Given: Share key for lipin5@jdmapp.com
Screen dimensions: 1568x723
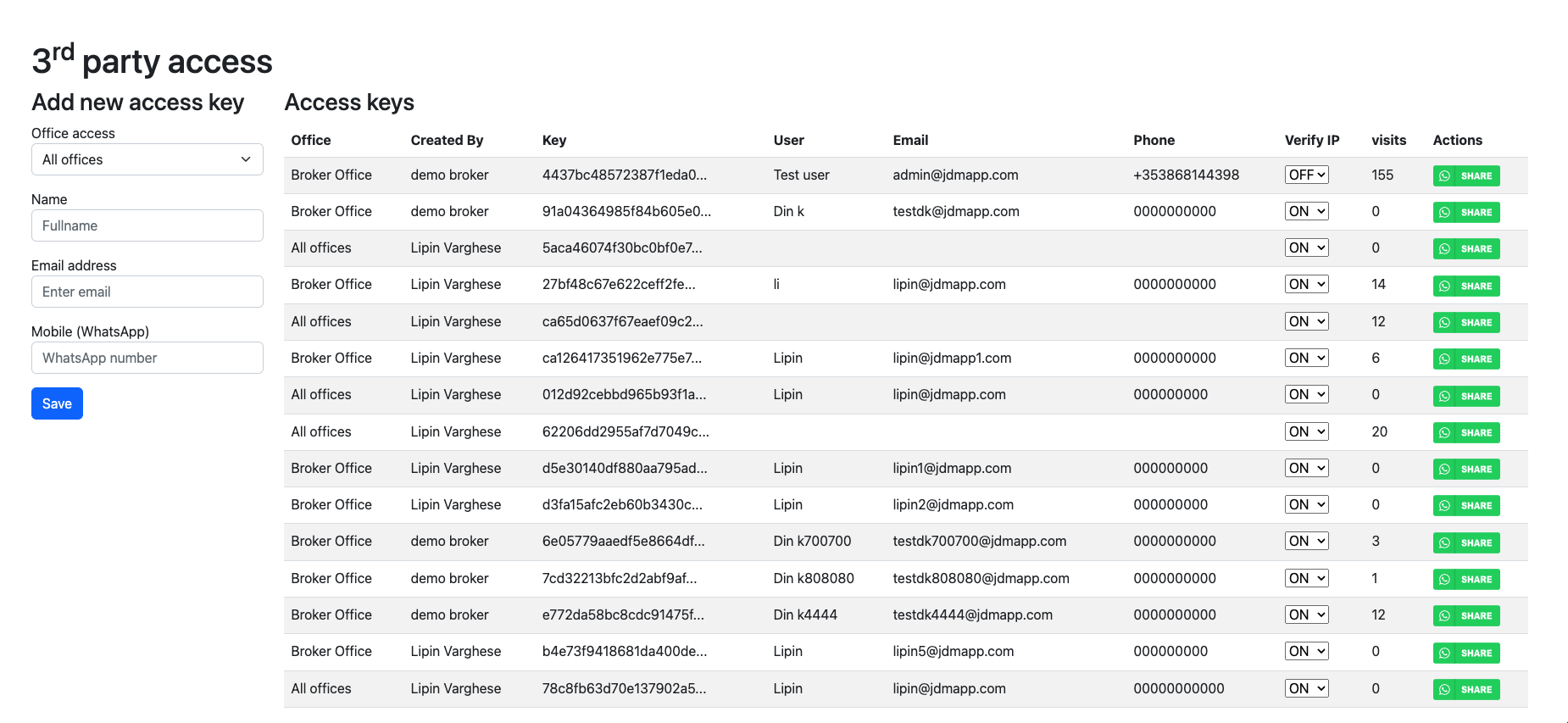Looking at the screenshot, I should coord(1465,653).
